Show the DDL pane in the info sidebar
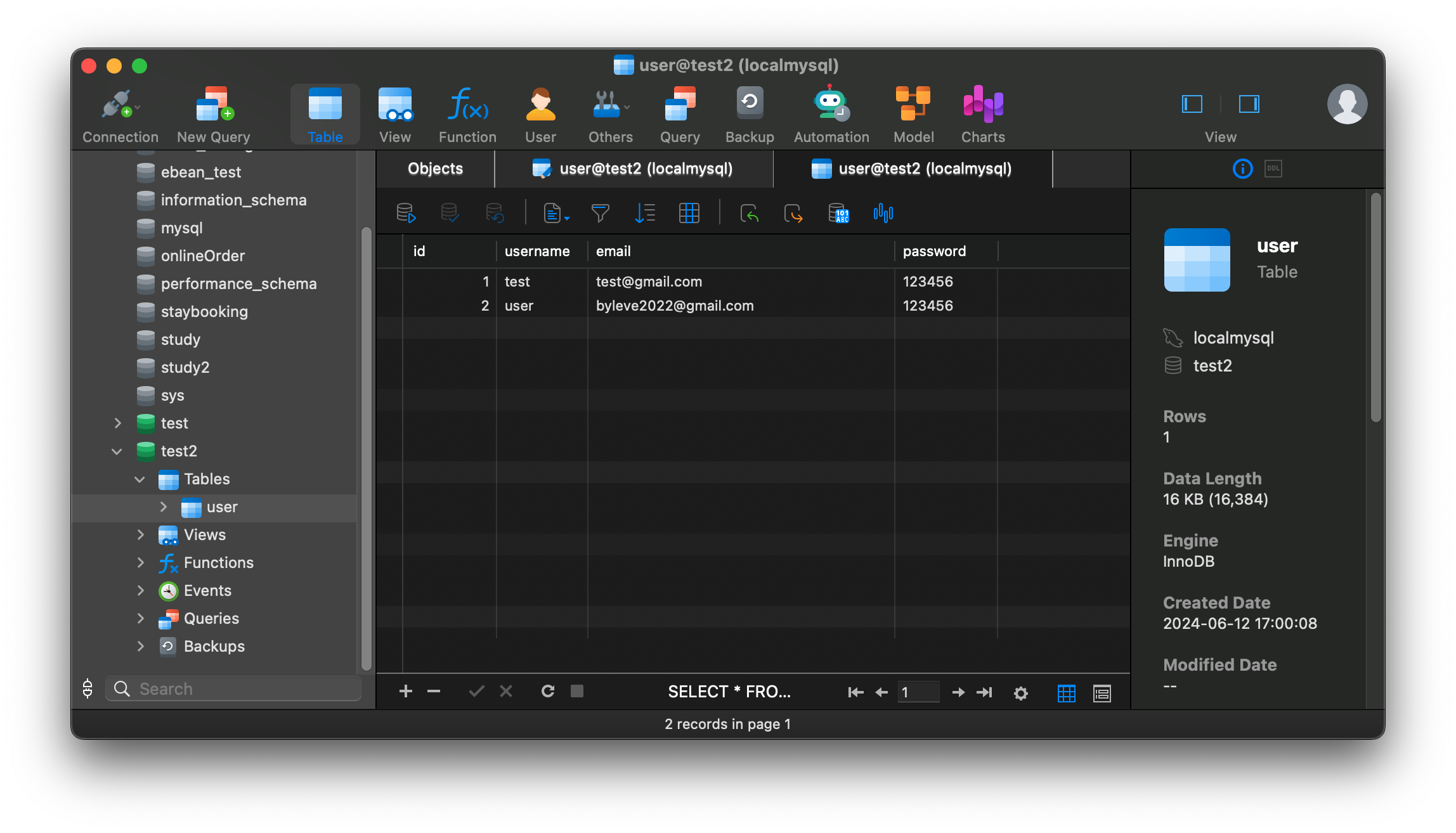 [1273, 169]
